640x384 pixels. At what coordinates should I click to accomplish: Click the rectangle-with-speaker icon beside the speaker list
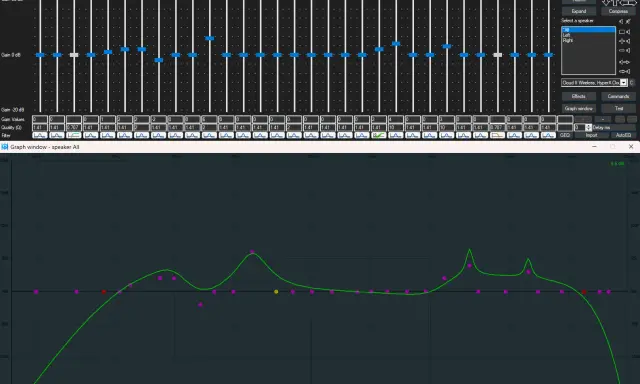(624, 31)
